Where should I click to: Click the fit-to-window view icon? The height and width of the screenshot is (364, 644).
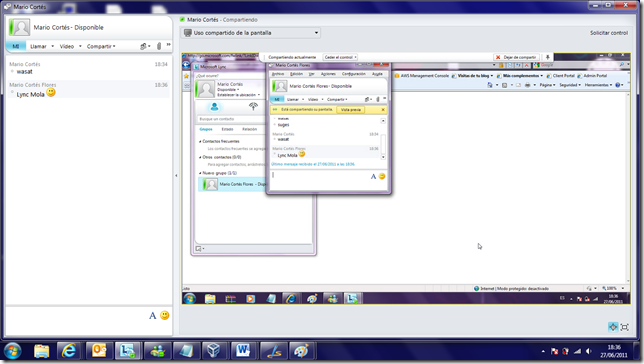pos(625,327)
